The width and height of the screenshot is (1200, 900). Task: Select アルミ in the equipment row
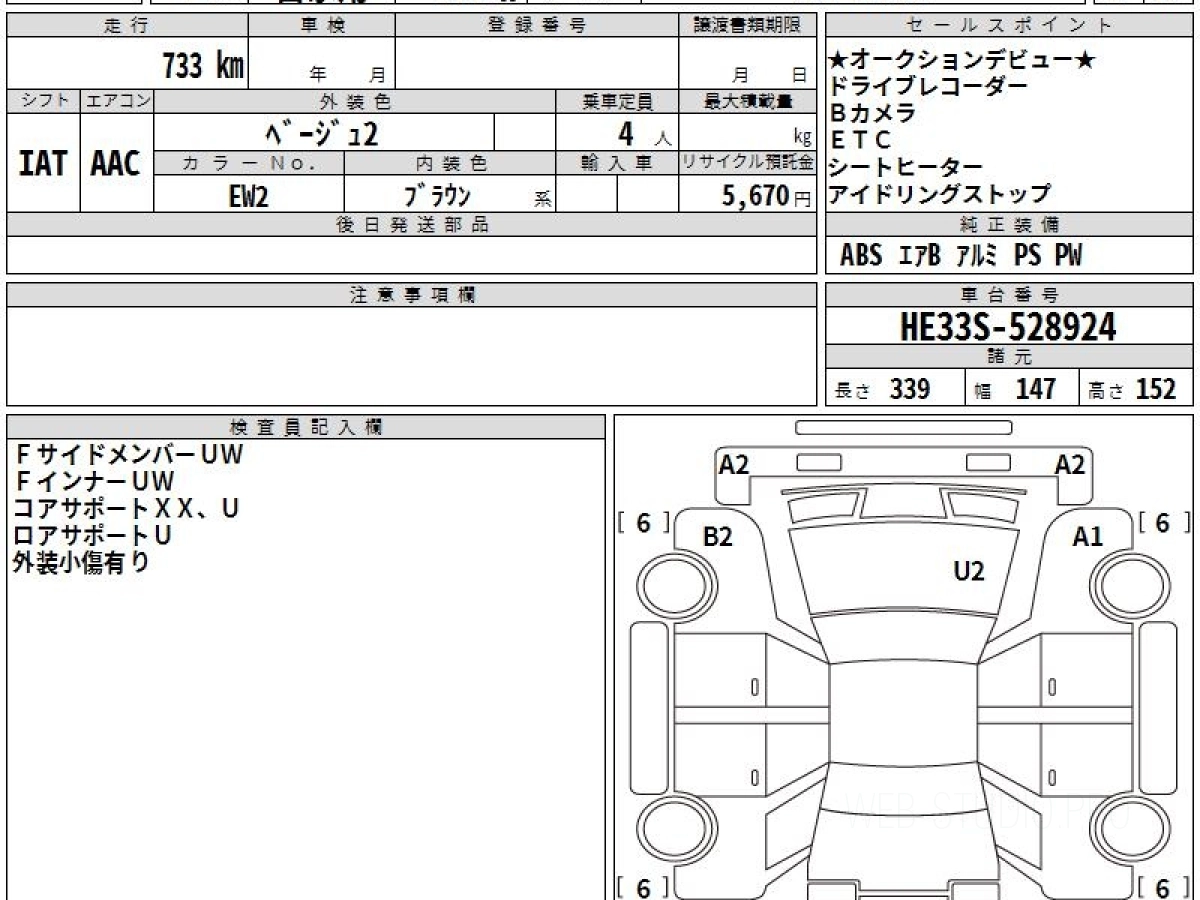point(977,256)
